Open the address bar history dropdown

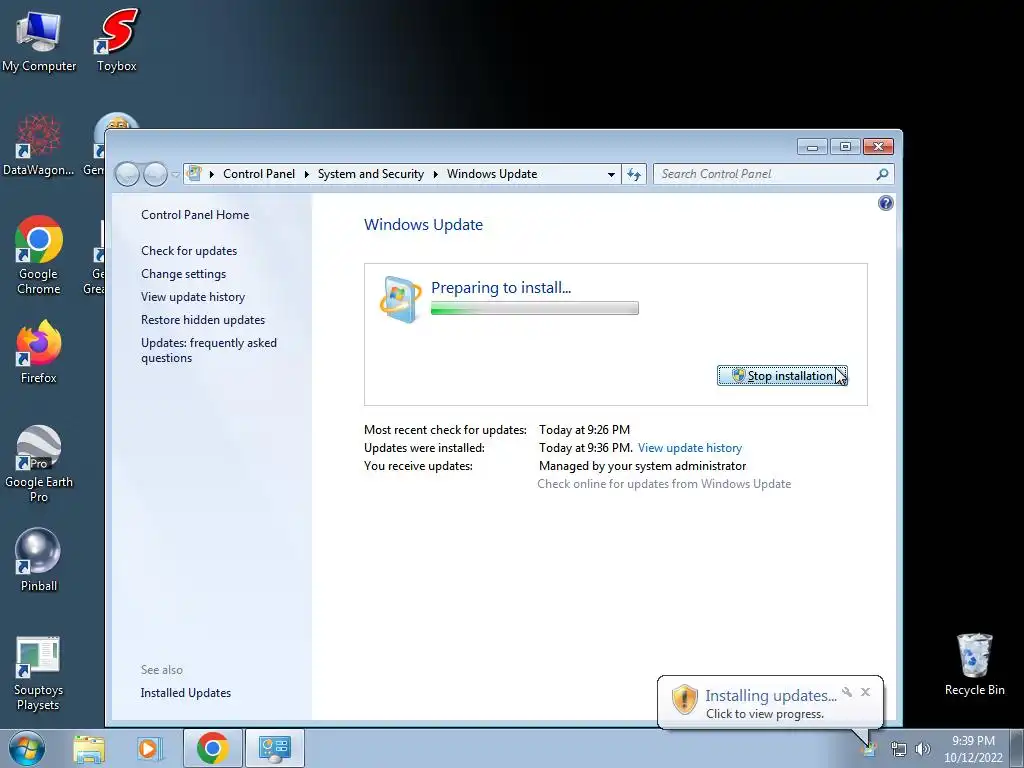(611, 174)
